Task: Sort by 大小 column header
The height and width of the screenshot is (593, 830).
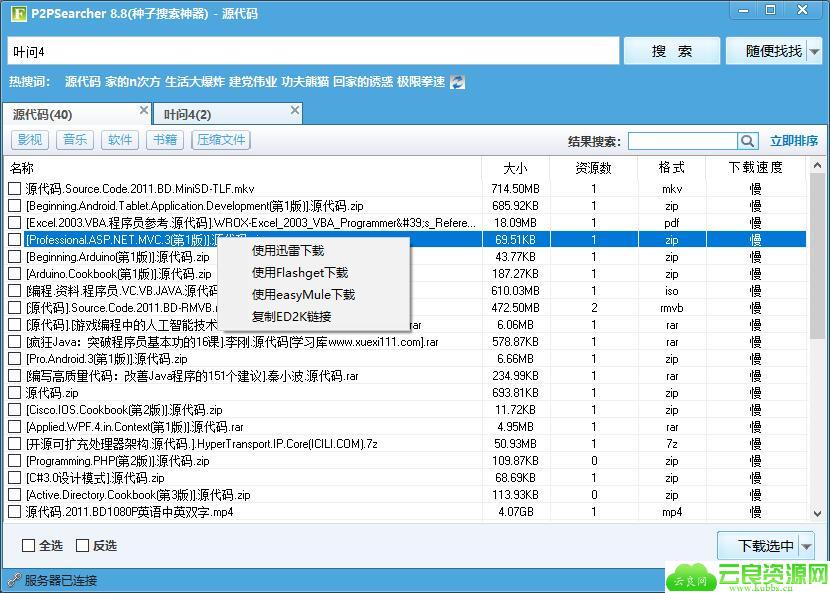Action: [516, 168]
